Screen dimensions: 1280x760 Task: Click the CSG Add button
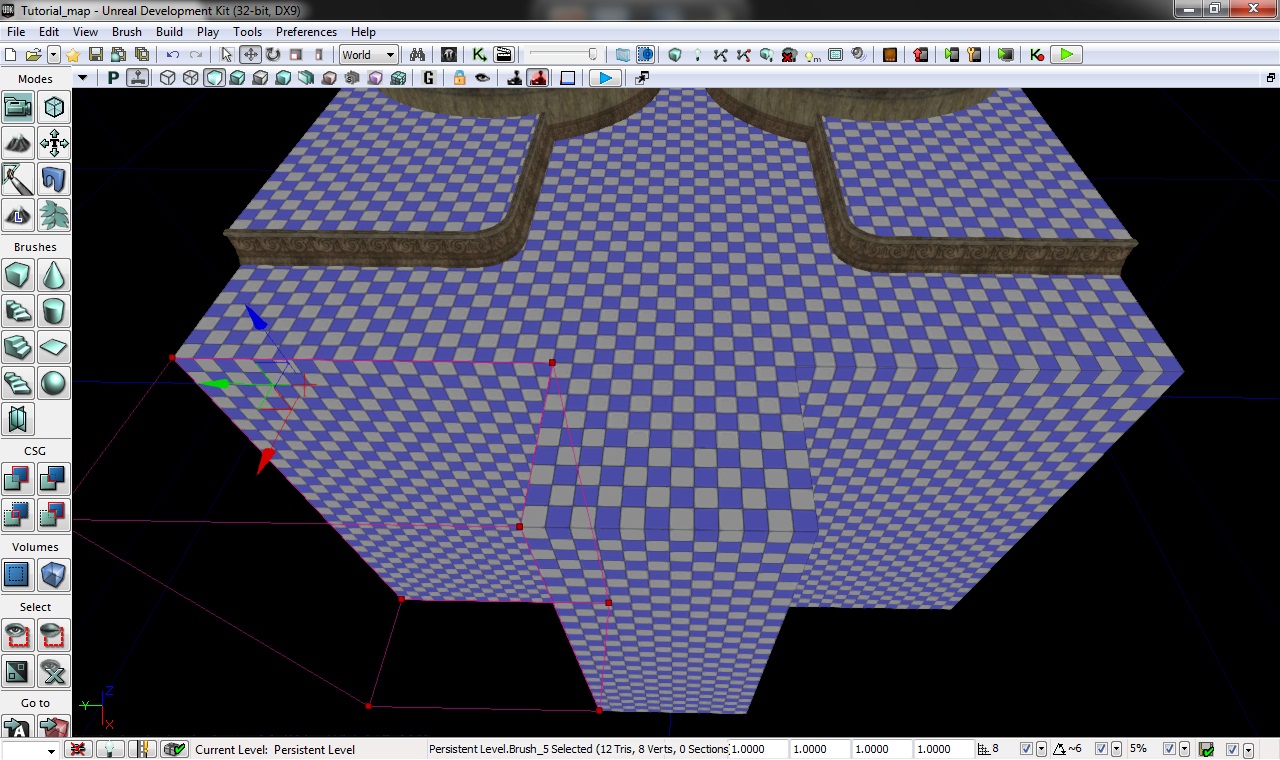click(x=17, y=479)
